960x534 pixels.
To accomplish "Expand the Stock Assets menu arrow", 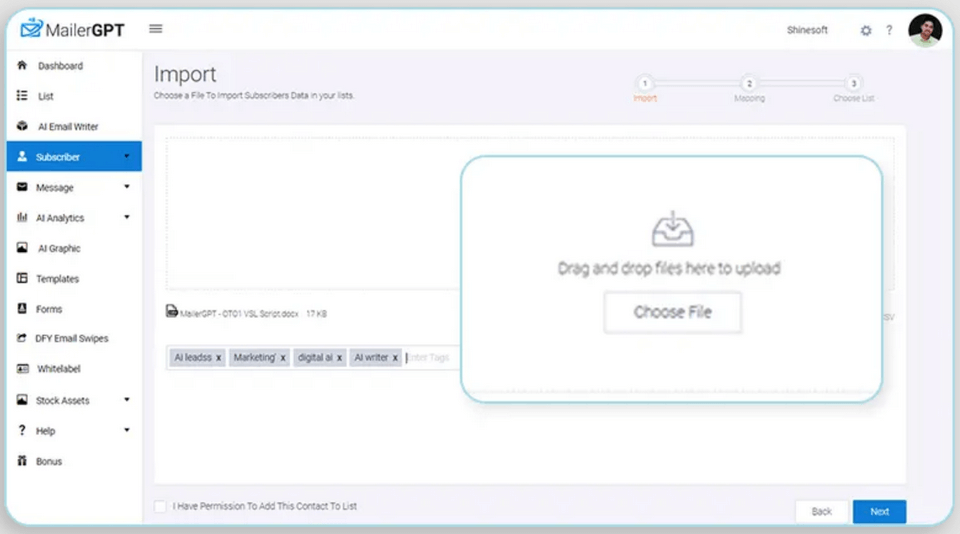I will [127, 399].
